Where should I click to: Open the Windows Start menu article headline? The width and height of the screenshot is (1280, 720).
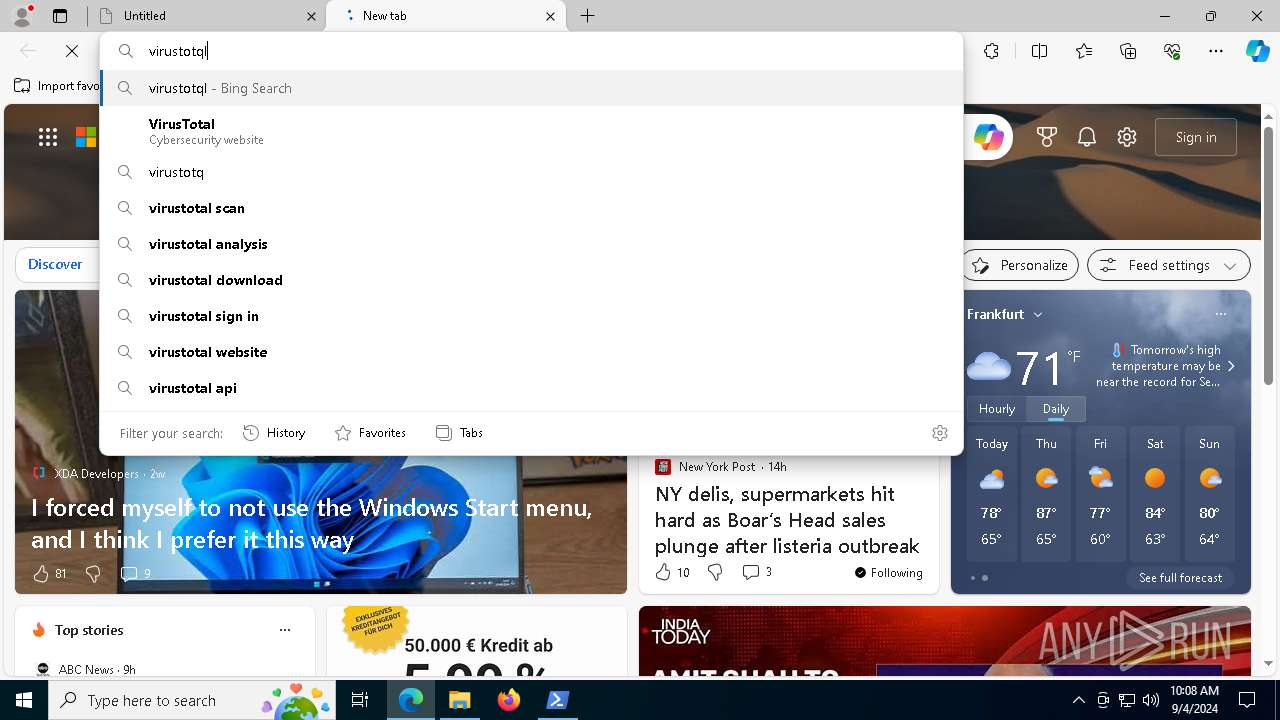pyautogui.click(x=311, y=523)
